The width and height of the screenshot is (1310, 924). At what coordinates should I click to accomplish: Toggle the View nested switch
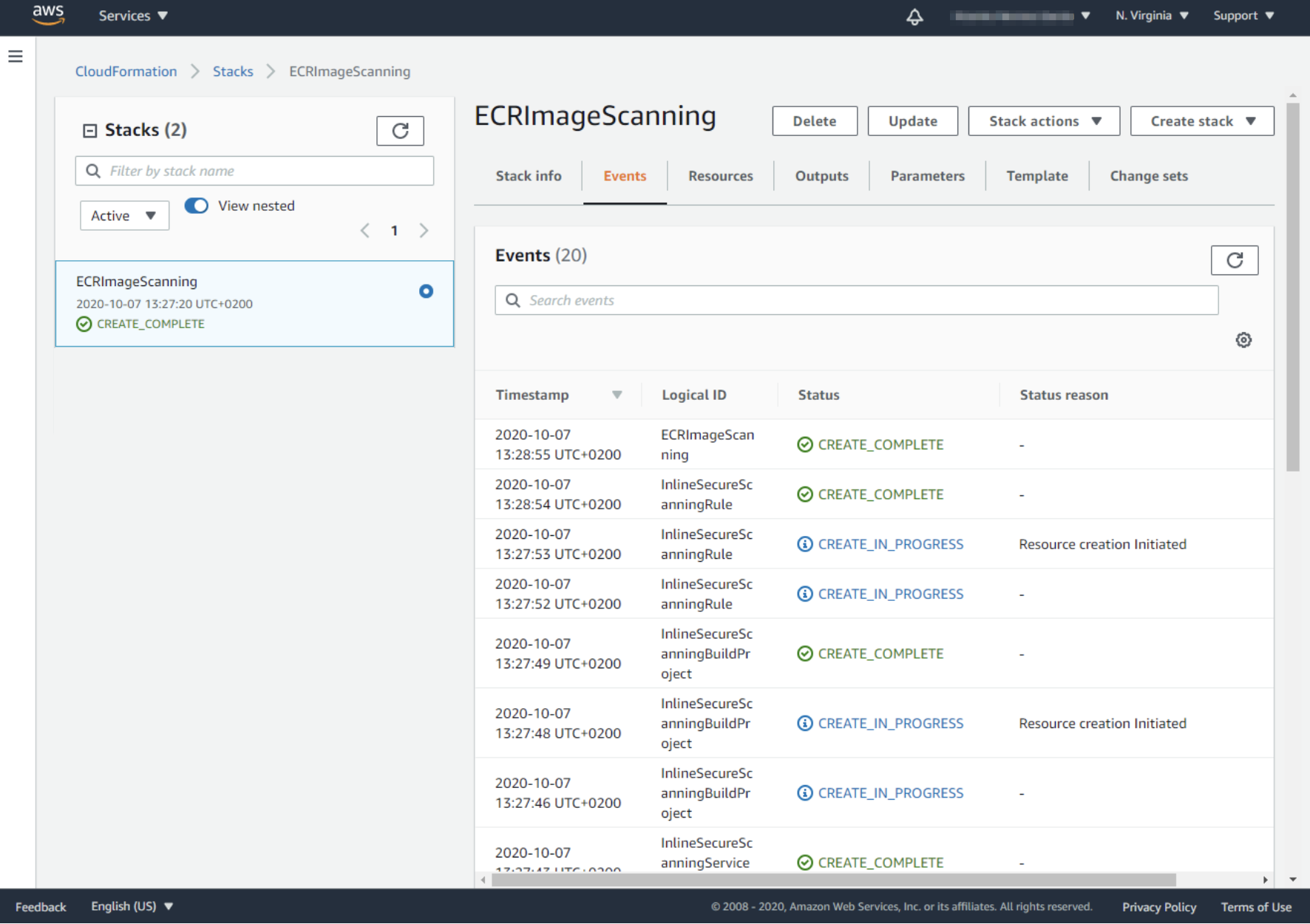point(197,205)
